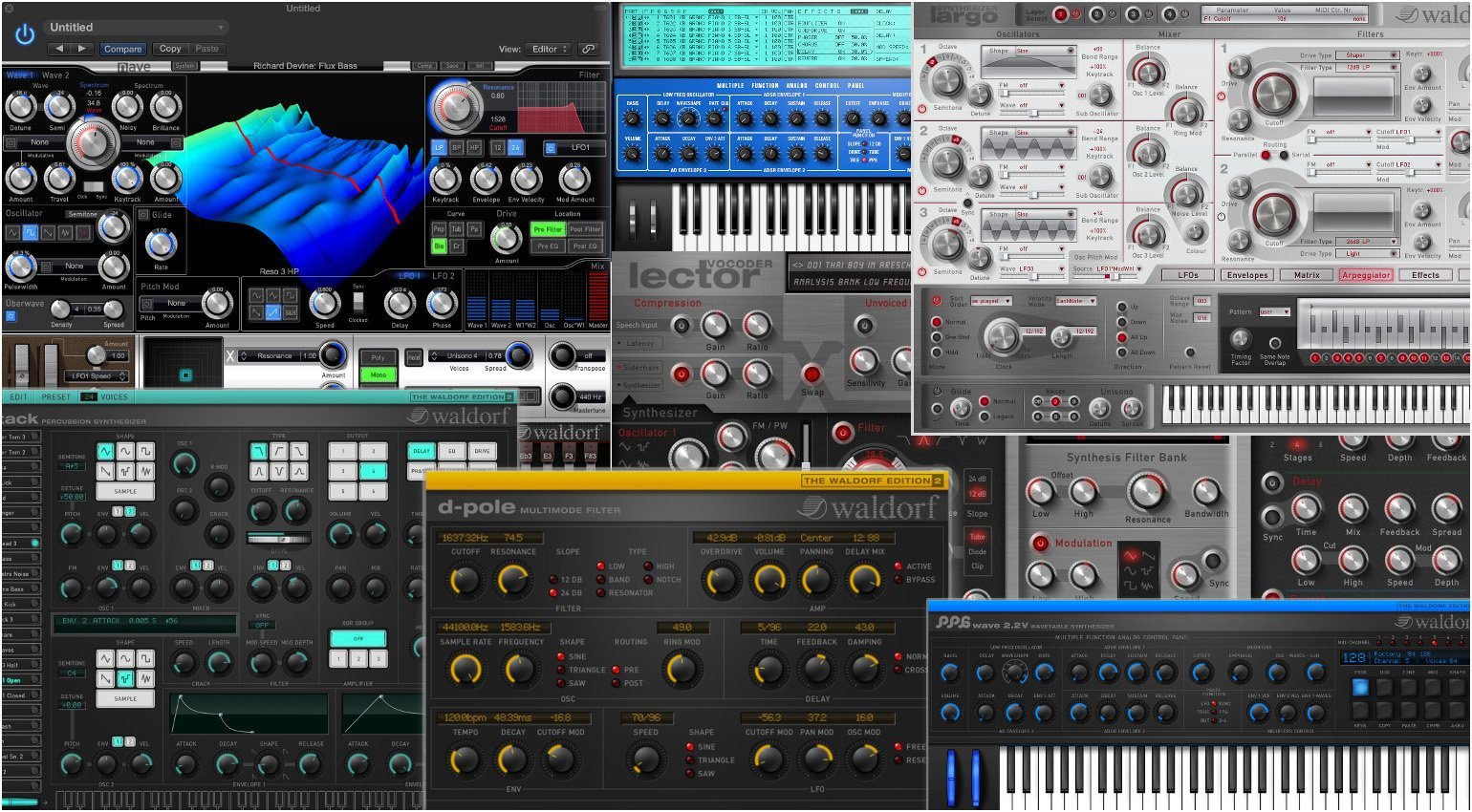Select BYPASS in D-Pole amp section

(x=914, y=580)
